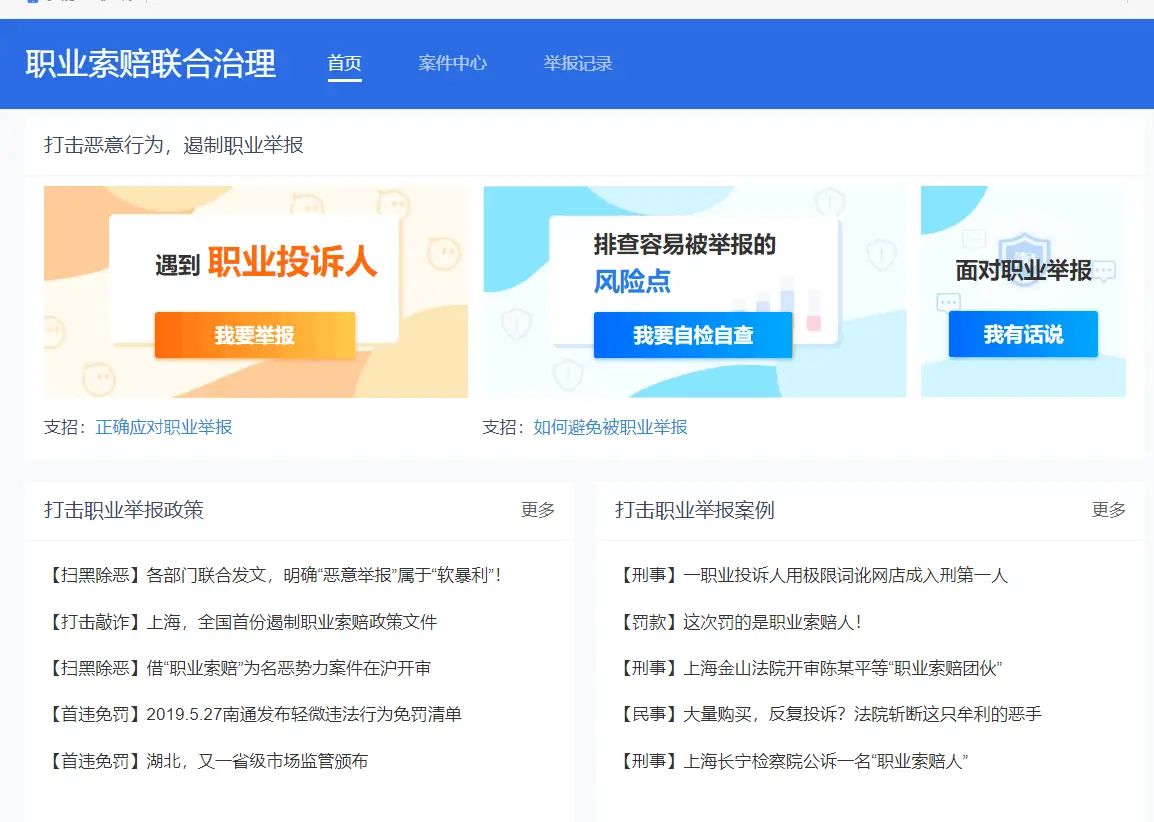Open the 极限词讹网店 criminal case article
The width and height of the screenshot is (1154, 822).
coord(813,575)
